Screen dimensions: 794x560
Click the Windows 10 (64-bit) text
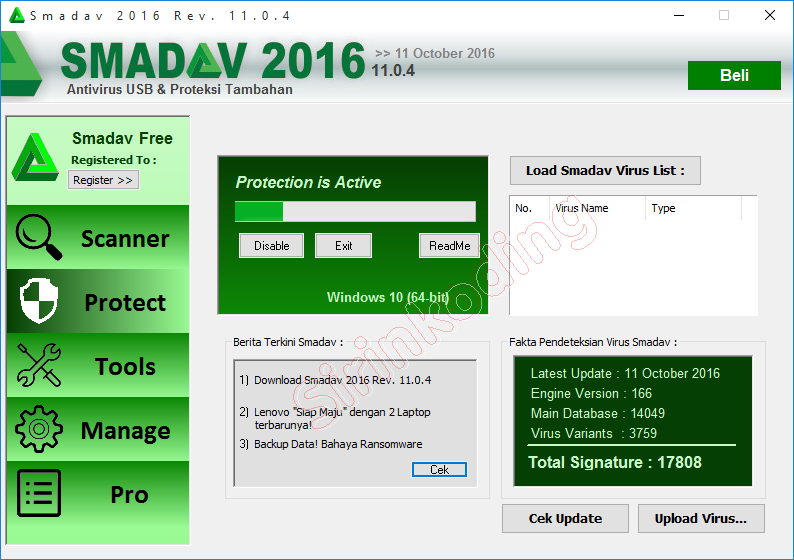pyautogui.click(x=388, y=297)
